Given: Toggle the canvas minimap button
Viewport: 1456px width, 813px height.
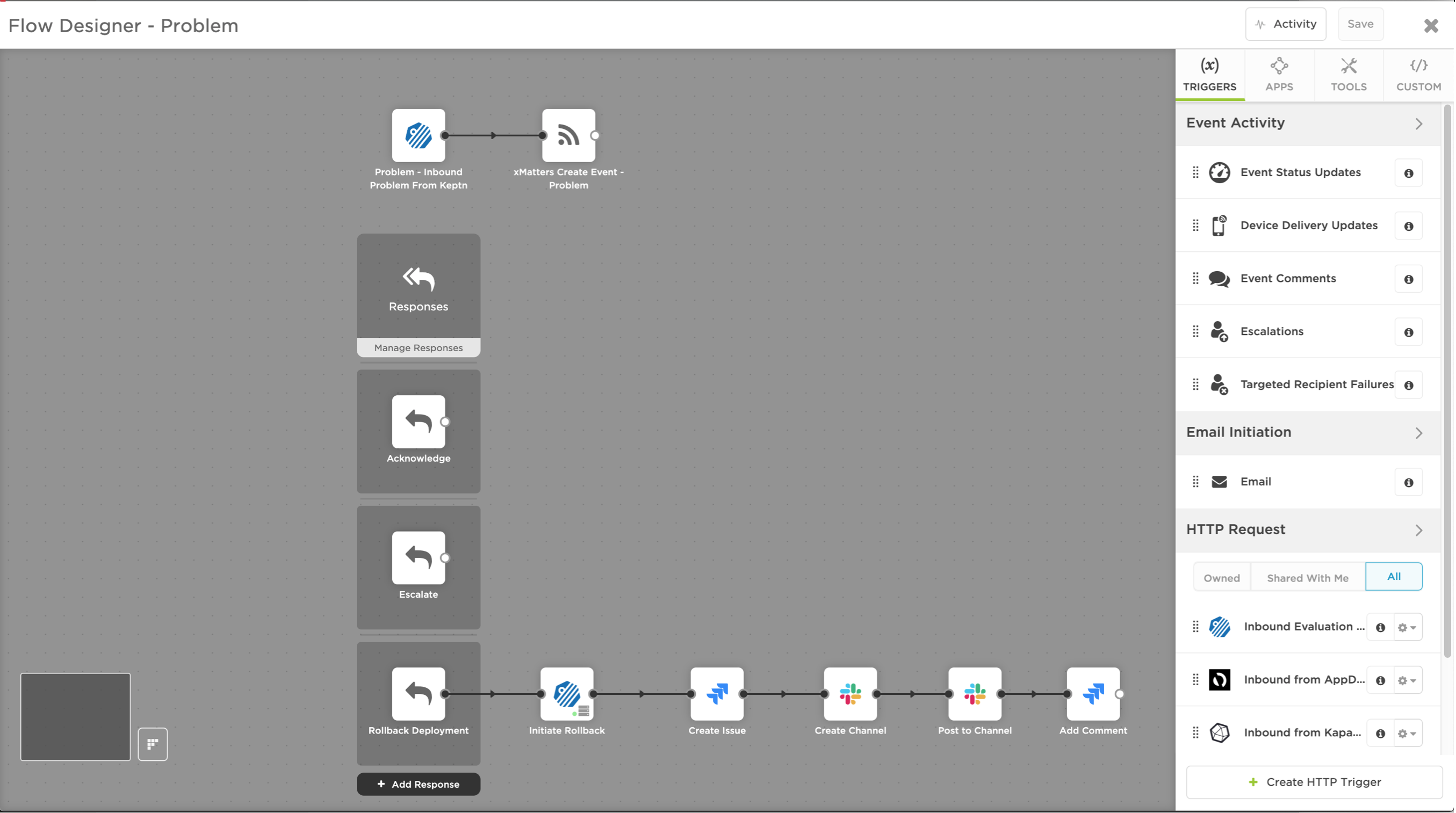Looking at the screenshot, I should pos(153,744).
